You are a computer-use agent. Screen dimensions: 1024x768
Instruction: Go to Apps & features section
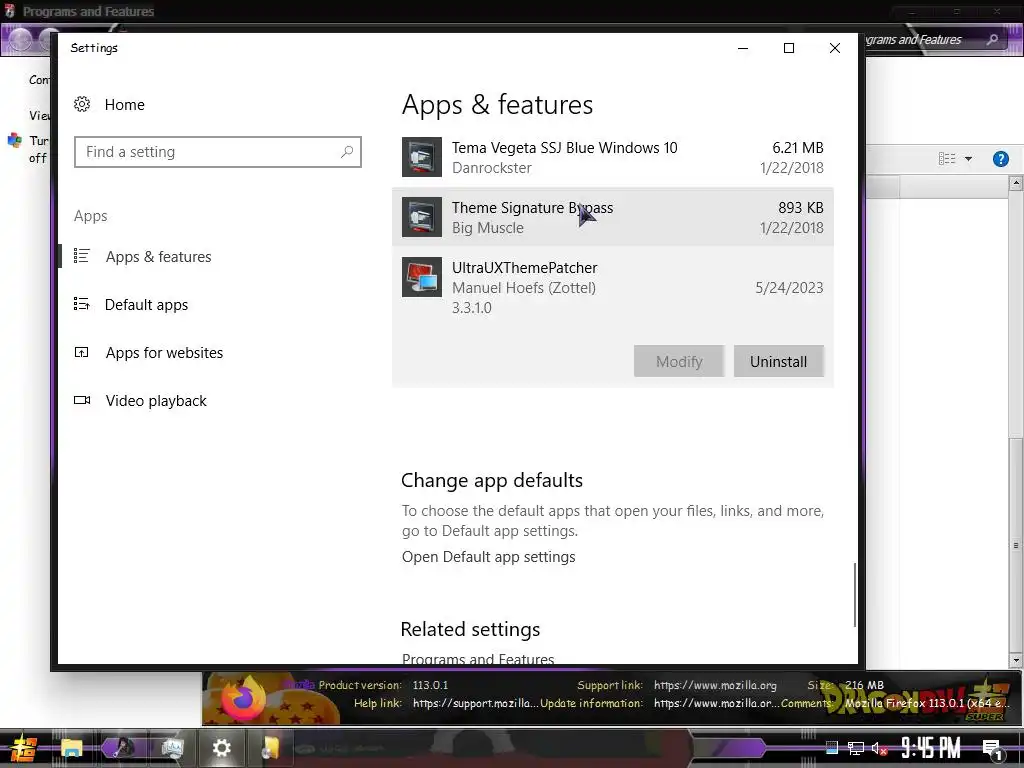click(x=159, y=257)
